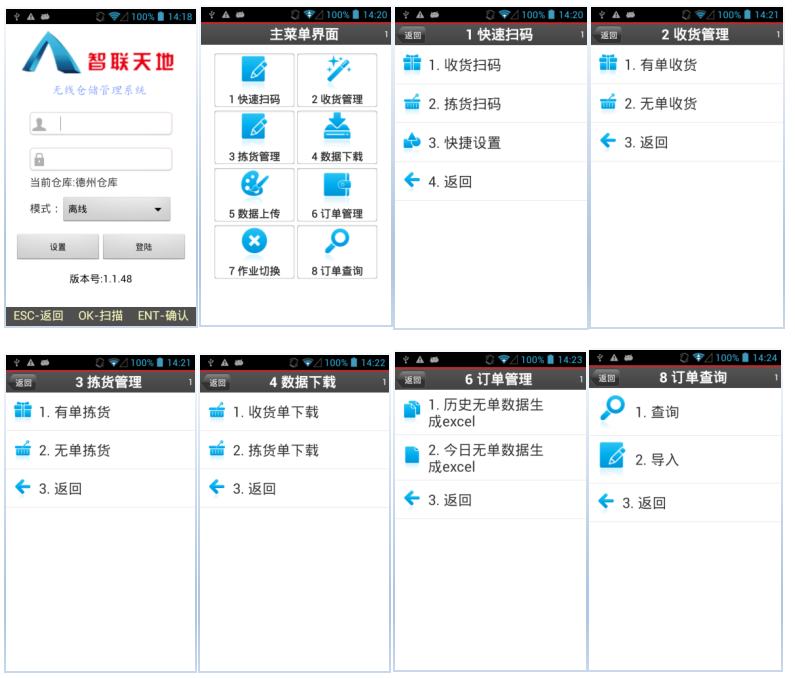Click text 当前仓库:德州仓库
The width and height of the screenshot is (795, 678).
[x=74, y=183]
